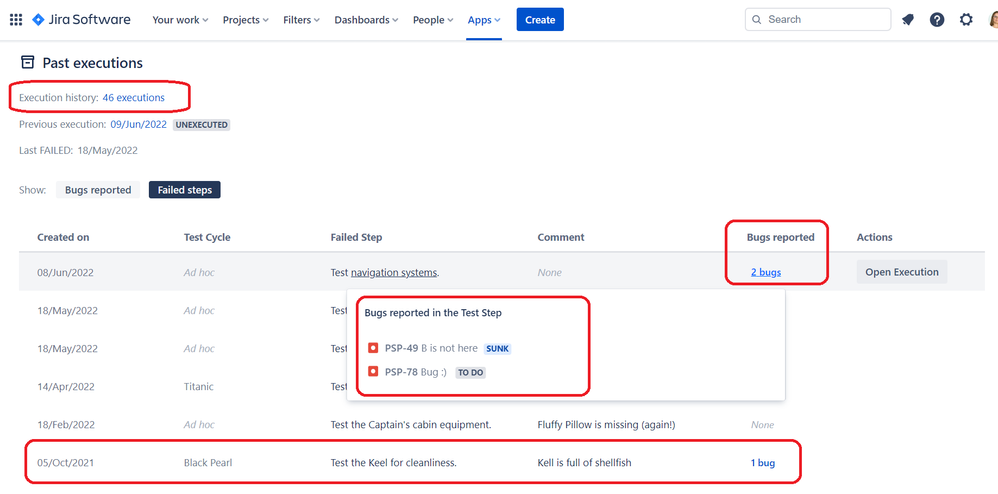Open the app switcher grid icon
The width and height of the screenshot is (998, 494).
pos(16,20)
